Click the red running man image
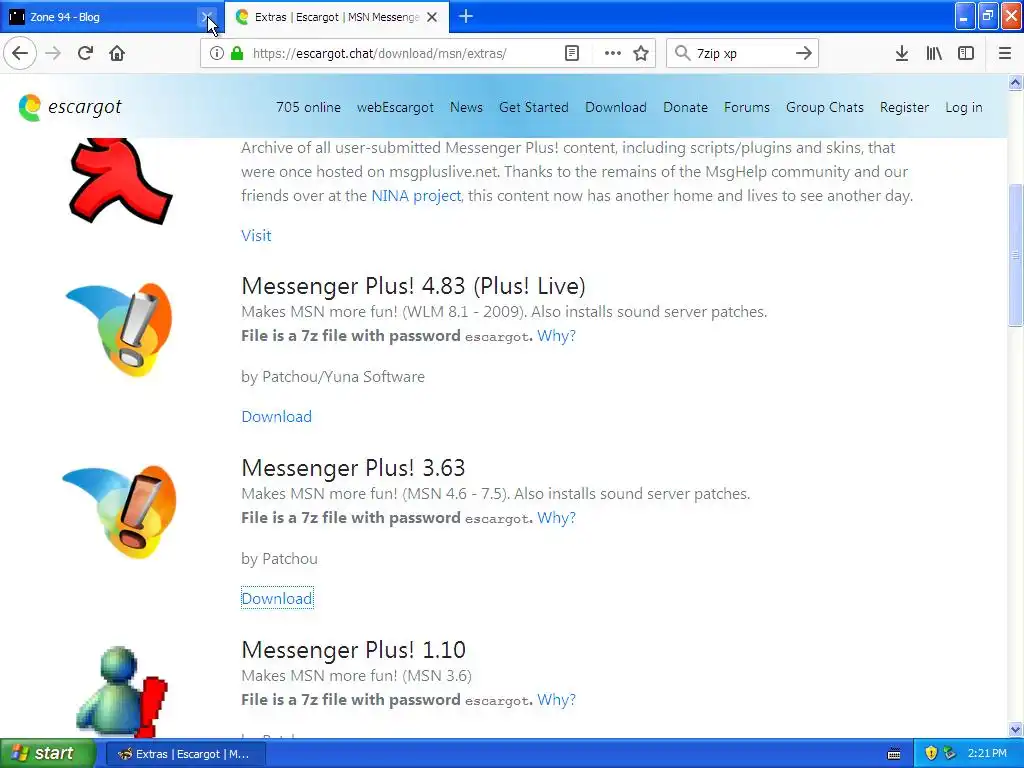Viewport: 1024px width, 768px height. tap(121, 181)
